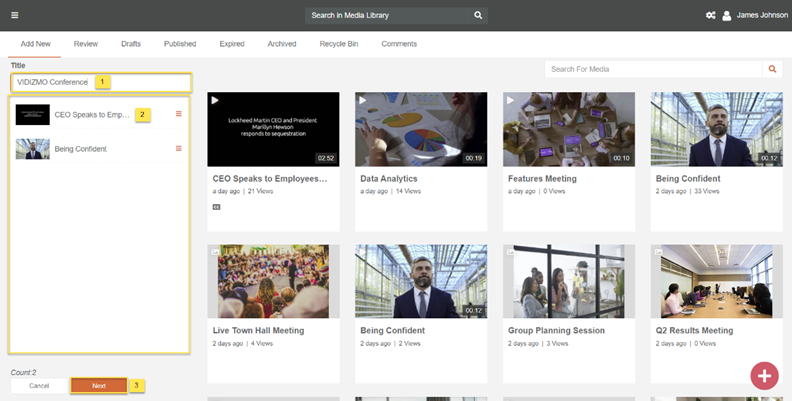Click reorder handle for Being Confident item
Screen dimensions: 792x401
[179, 149]
